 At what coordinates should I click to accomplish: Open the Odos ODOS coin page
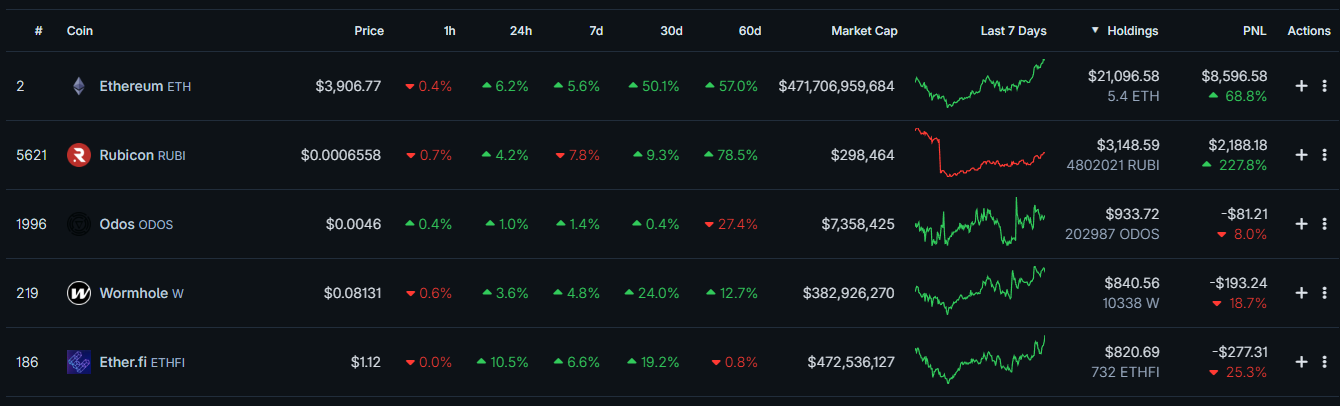(x=136, y=224)
